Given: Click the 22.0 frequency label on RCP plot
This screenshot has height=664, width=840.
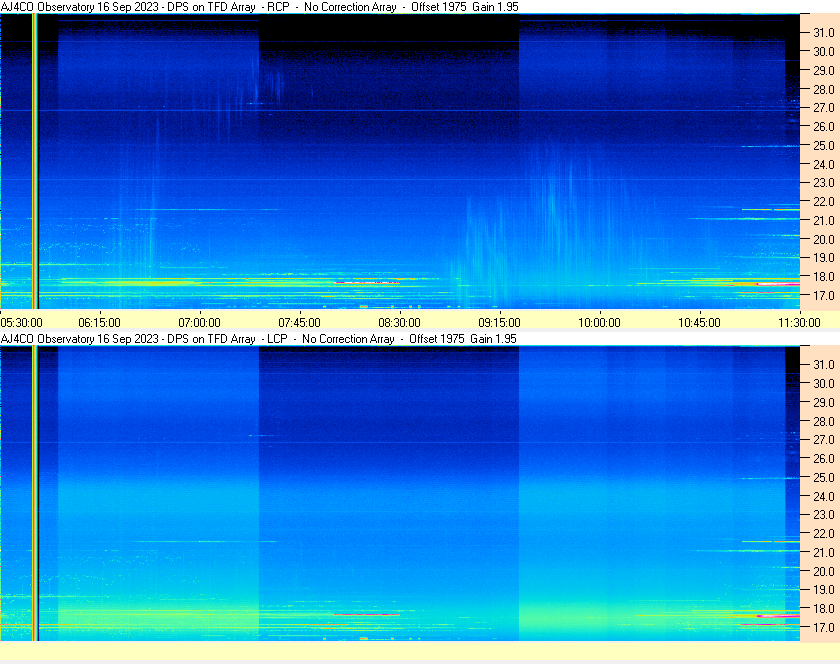Looking at the screenshot, I should (x=824, y=202).
